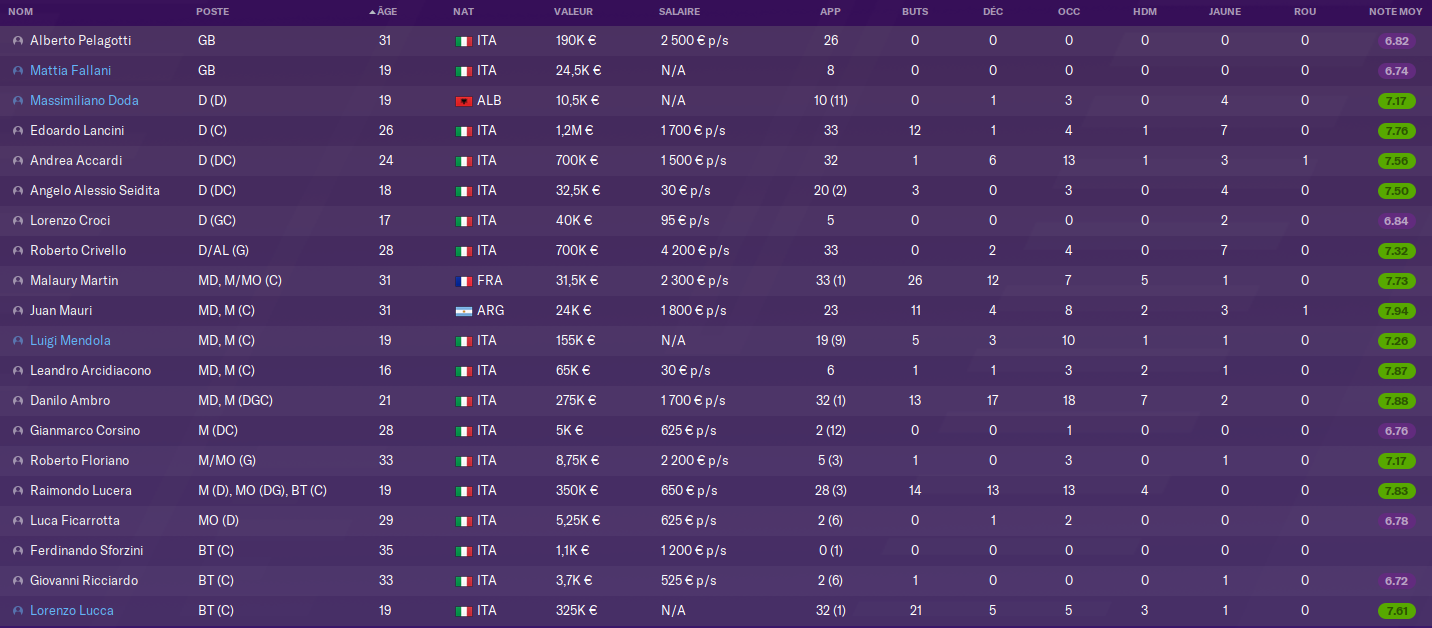Click the player icon beside Alberto Pelagotti
The width and height of the screenshot is (1432, 628).
coord(17,41)
